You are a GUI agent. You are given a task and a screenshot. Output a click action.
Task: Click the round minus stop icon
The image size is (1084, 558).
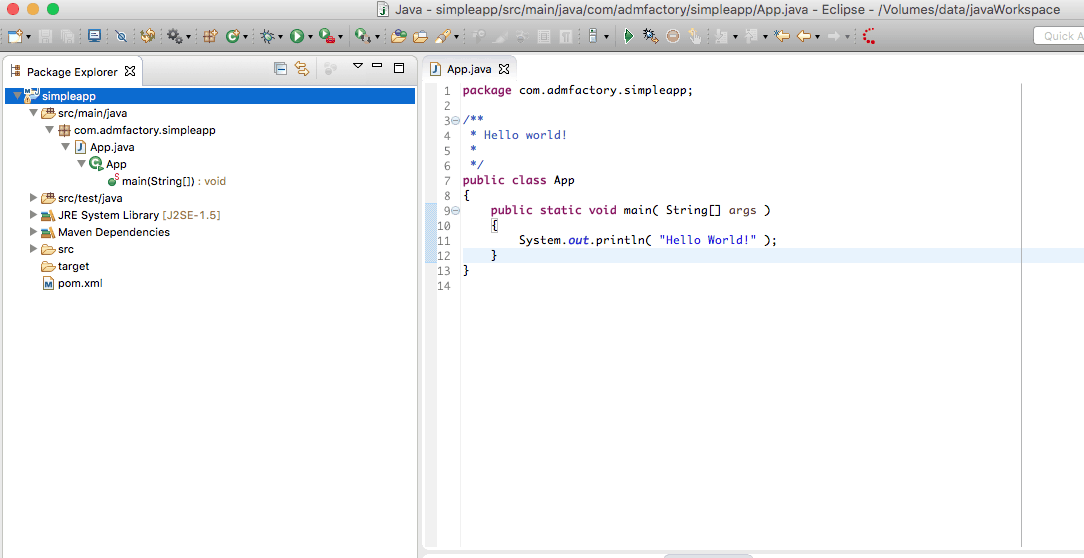(673, 36)
